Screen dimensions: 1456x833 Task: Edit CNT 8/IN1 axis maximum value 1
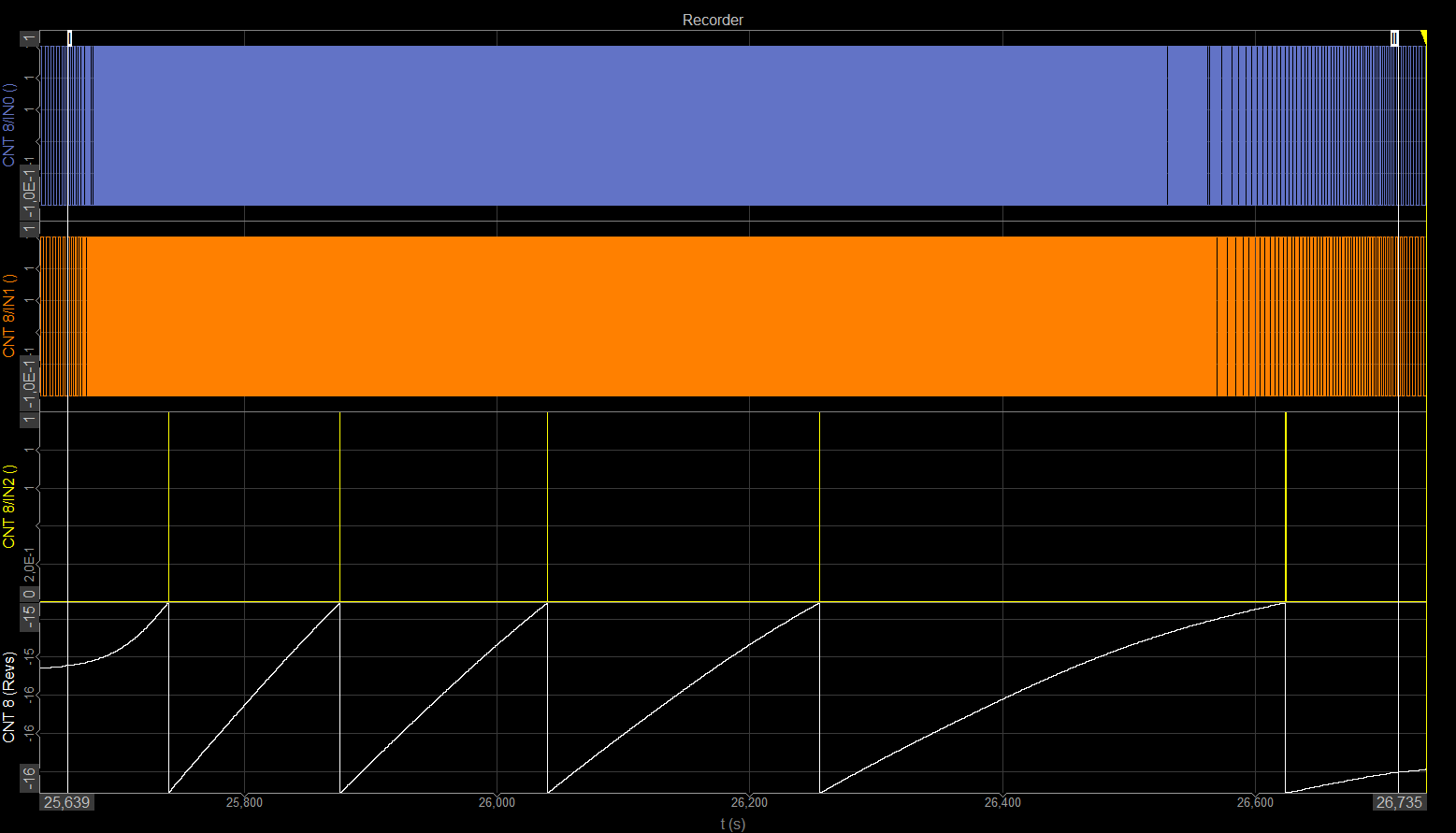coord(30,229)
